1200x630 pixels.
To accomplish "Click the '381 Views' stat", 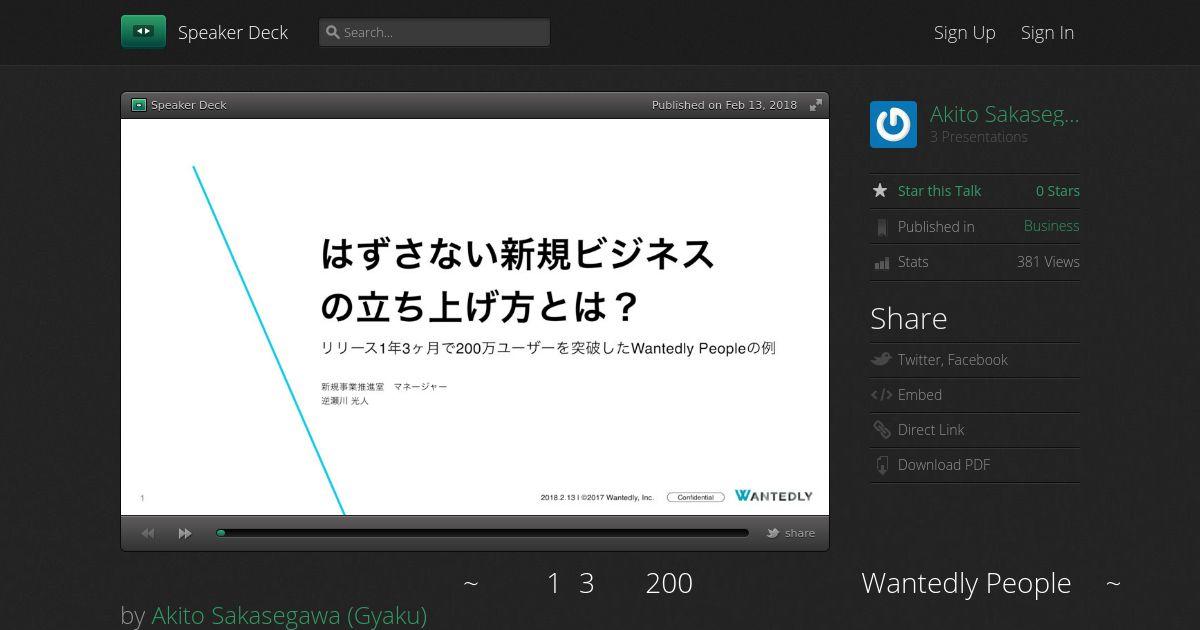I will pos(1048,262).
